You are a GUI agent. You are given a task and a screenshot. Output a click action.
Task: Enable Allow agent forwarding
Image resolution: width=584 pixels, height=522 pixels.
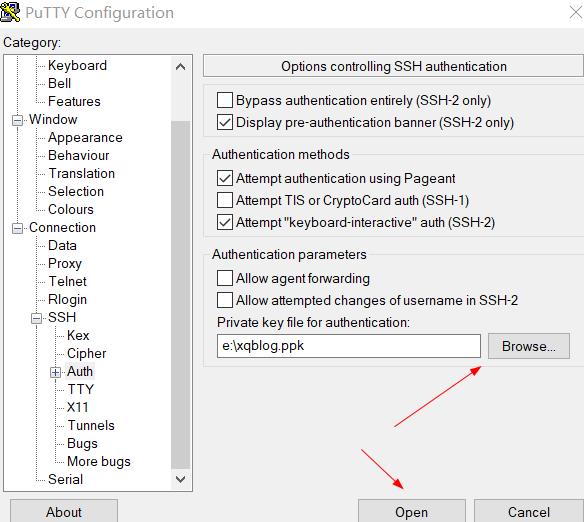click(x=225, y=278)
